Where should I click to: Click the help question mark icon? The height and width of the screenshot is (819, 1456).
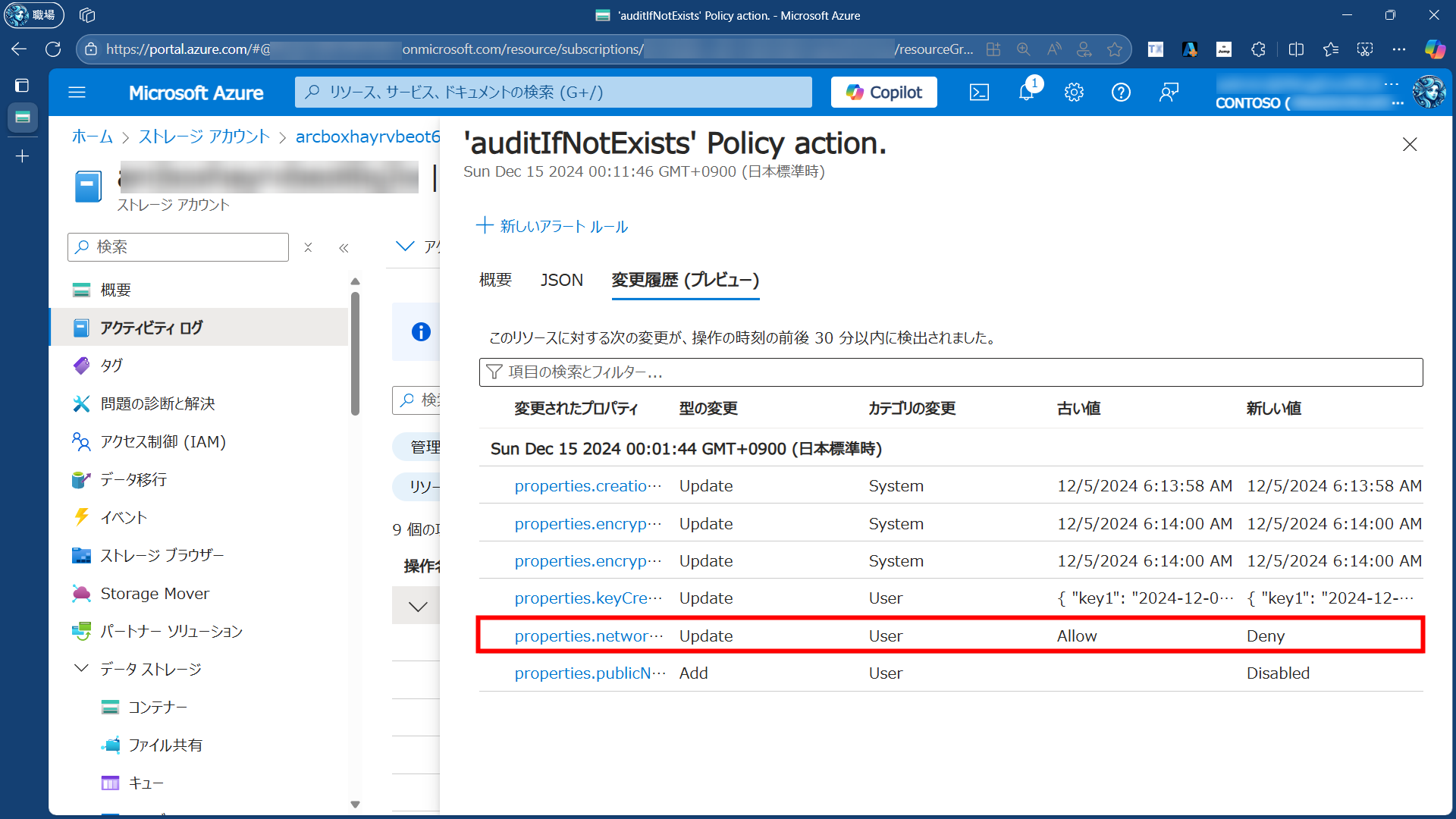click(1121, 93)
